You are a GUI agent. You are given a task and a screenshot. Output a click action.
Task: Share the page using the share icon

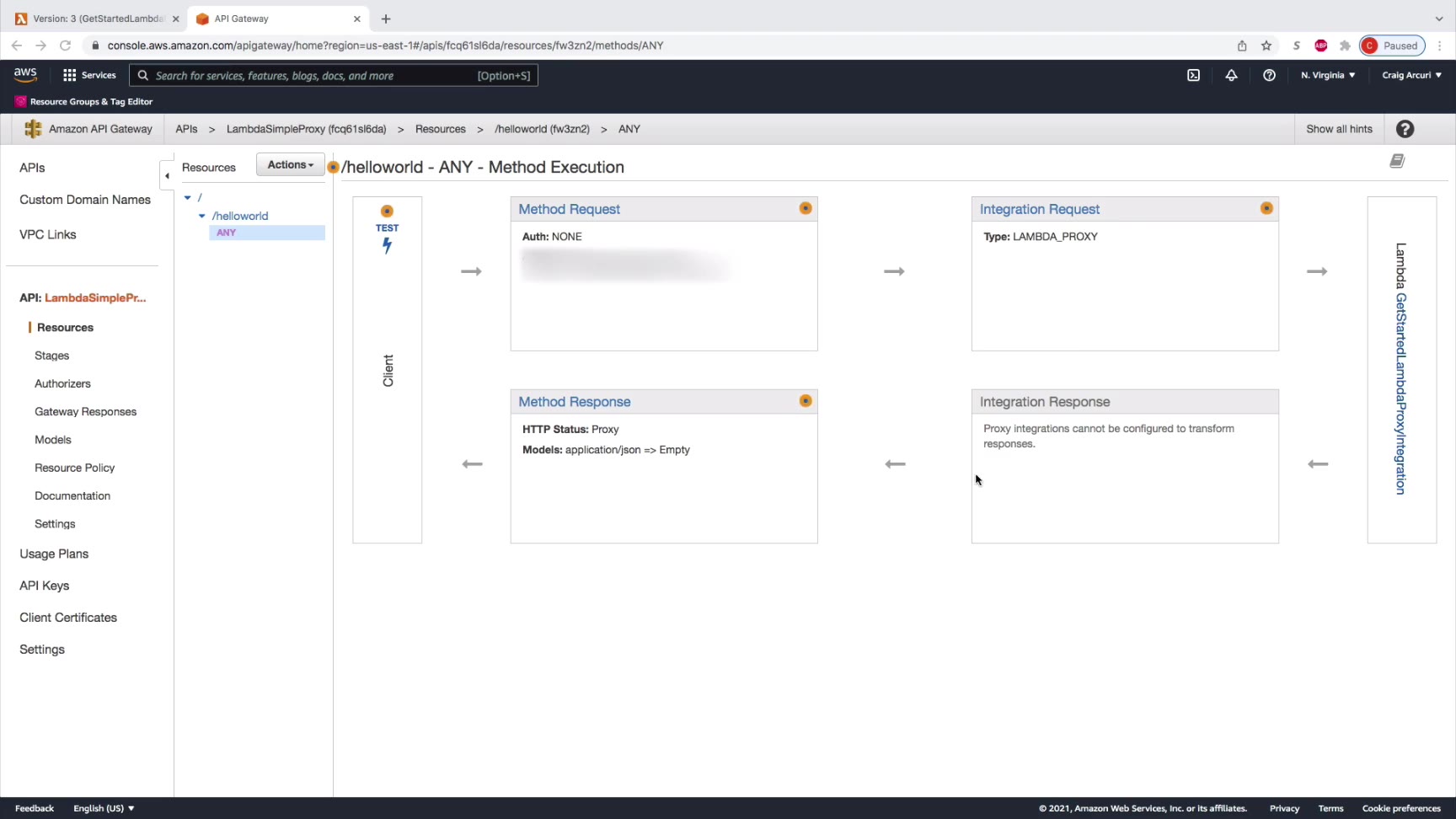[1242, 45]
